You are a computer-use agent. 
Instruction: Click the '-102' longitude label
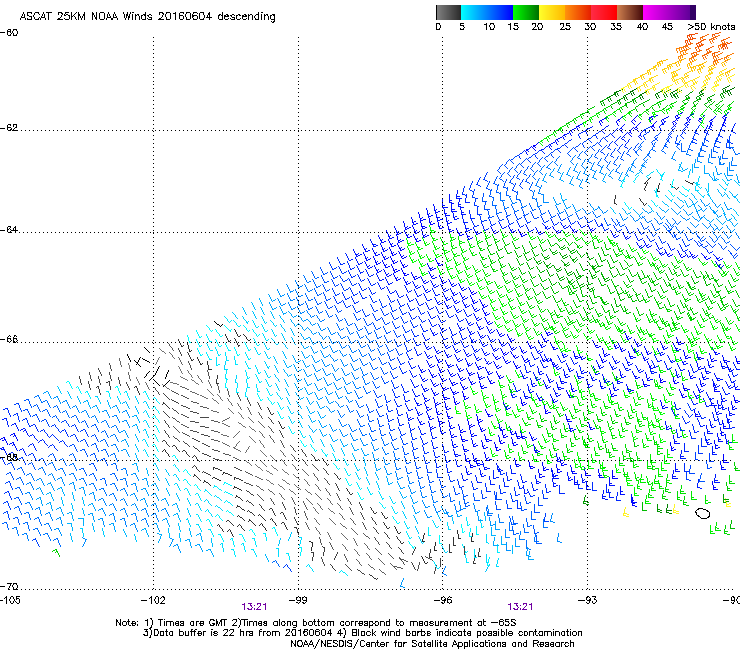pos(153,600)
